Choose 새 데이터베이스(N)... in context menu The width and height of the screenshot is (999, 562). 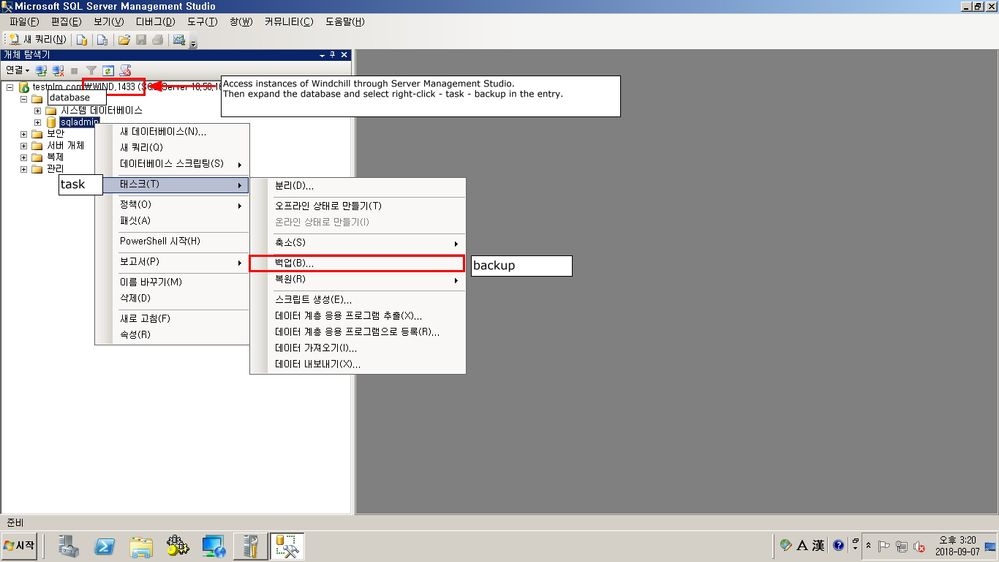(172, 131)
